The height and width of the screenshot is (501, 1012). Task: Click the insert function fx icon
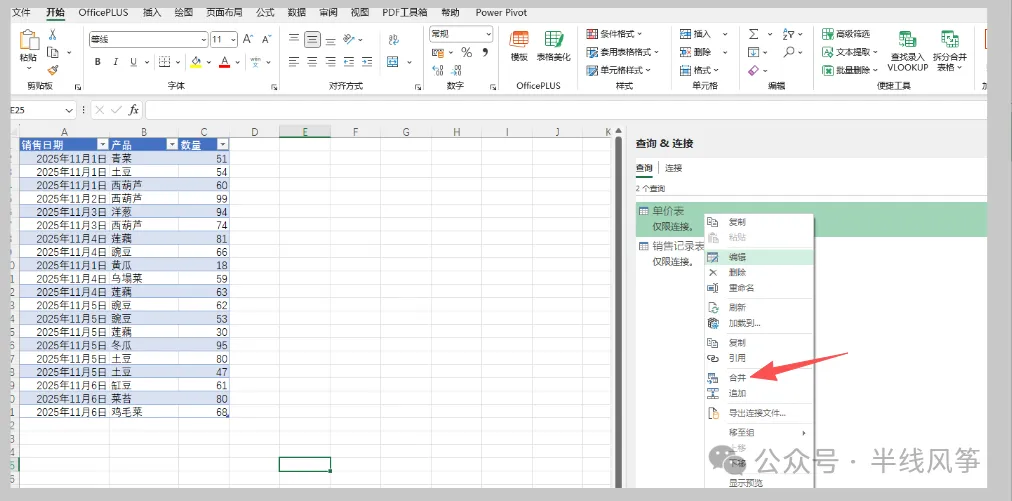pyautogui.click(x=134, y=110)
